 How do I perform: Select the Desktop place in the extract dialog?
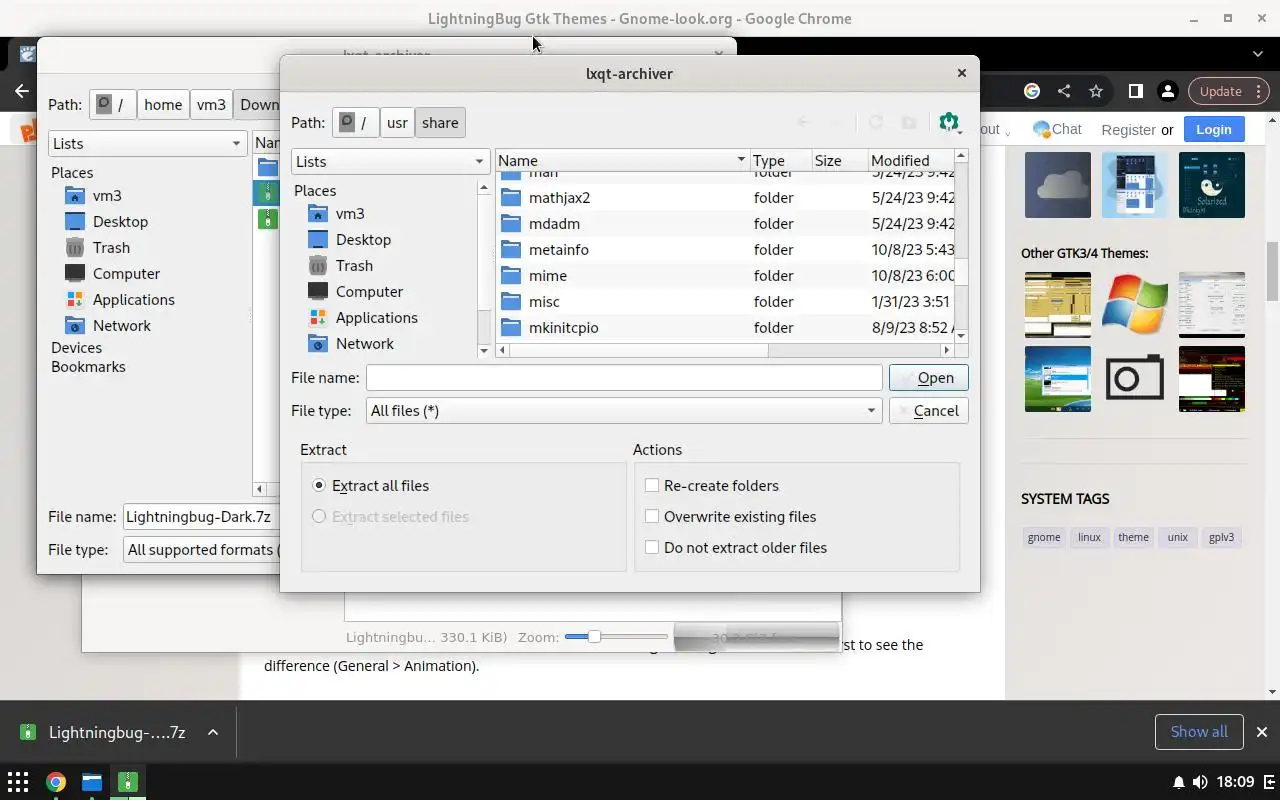tap(363, 240)
